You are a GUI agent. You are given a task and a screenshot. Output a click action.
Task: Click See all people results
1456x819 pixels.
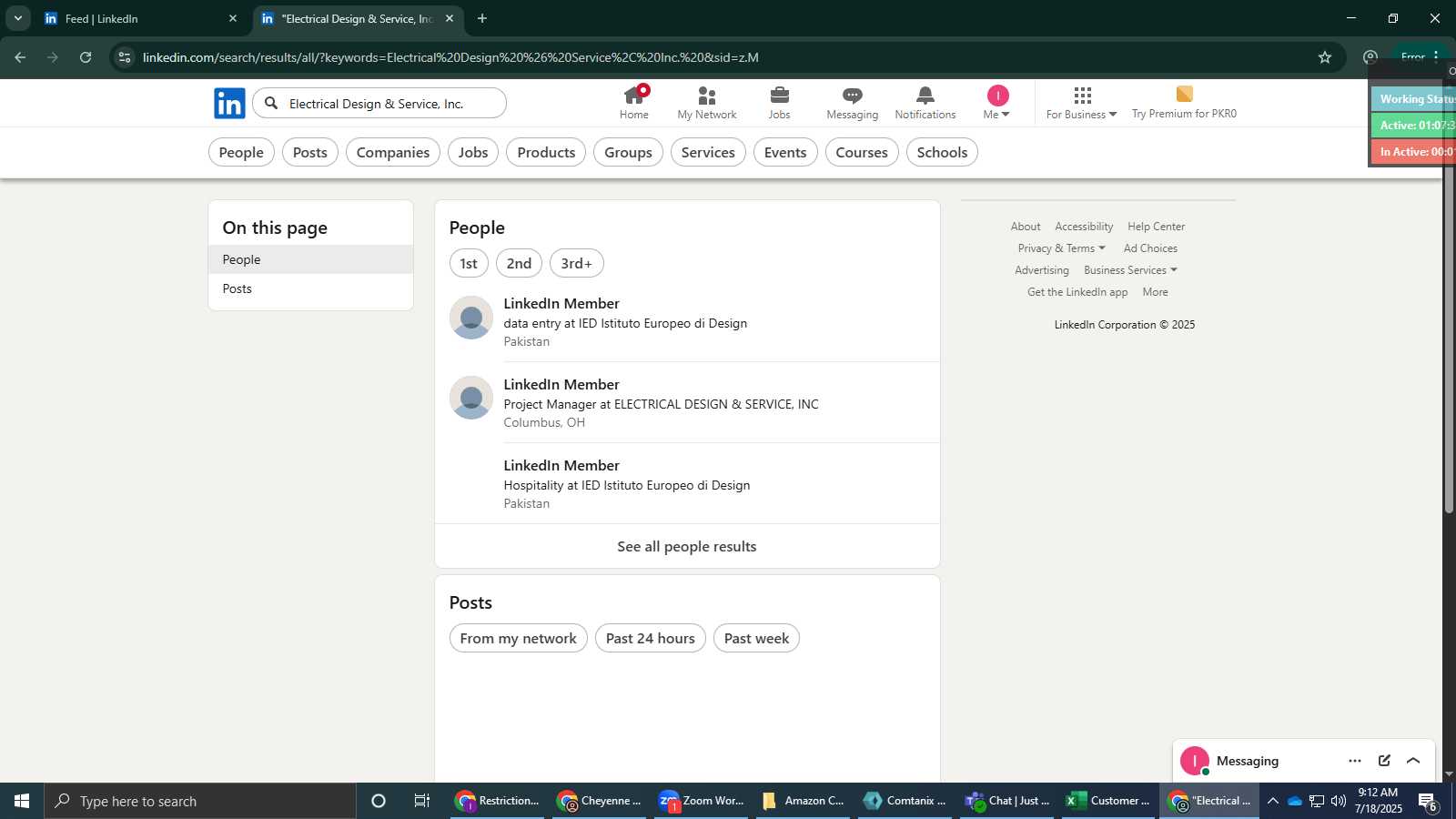pos(687,546)
